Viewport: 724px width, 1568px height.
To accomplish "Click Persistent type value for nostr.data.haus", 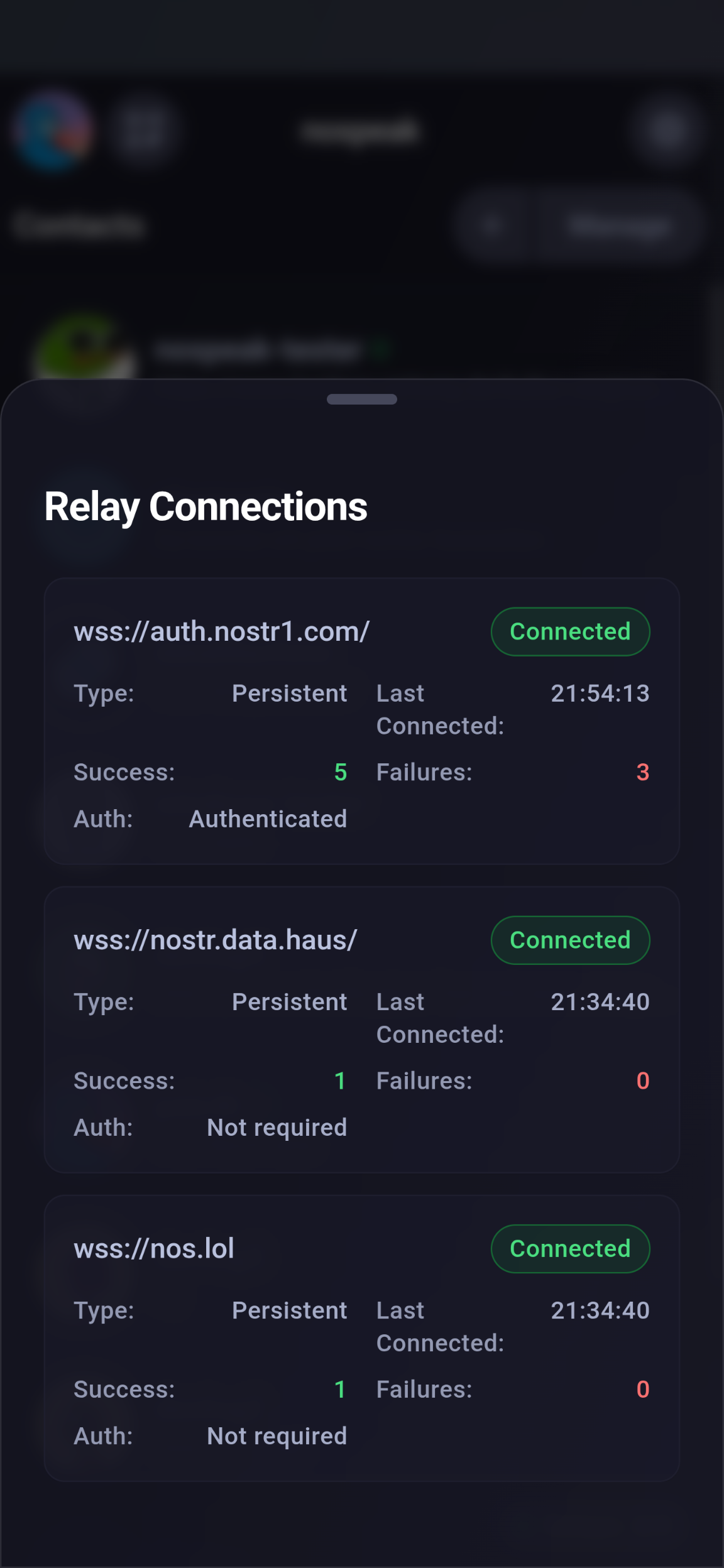I will pyautogui.click(x=289, y=1002).
